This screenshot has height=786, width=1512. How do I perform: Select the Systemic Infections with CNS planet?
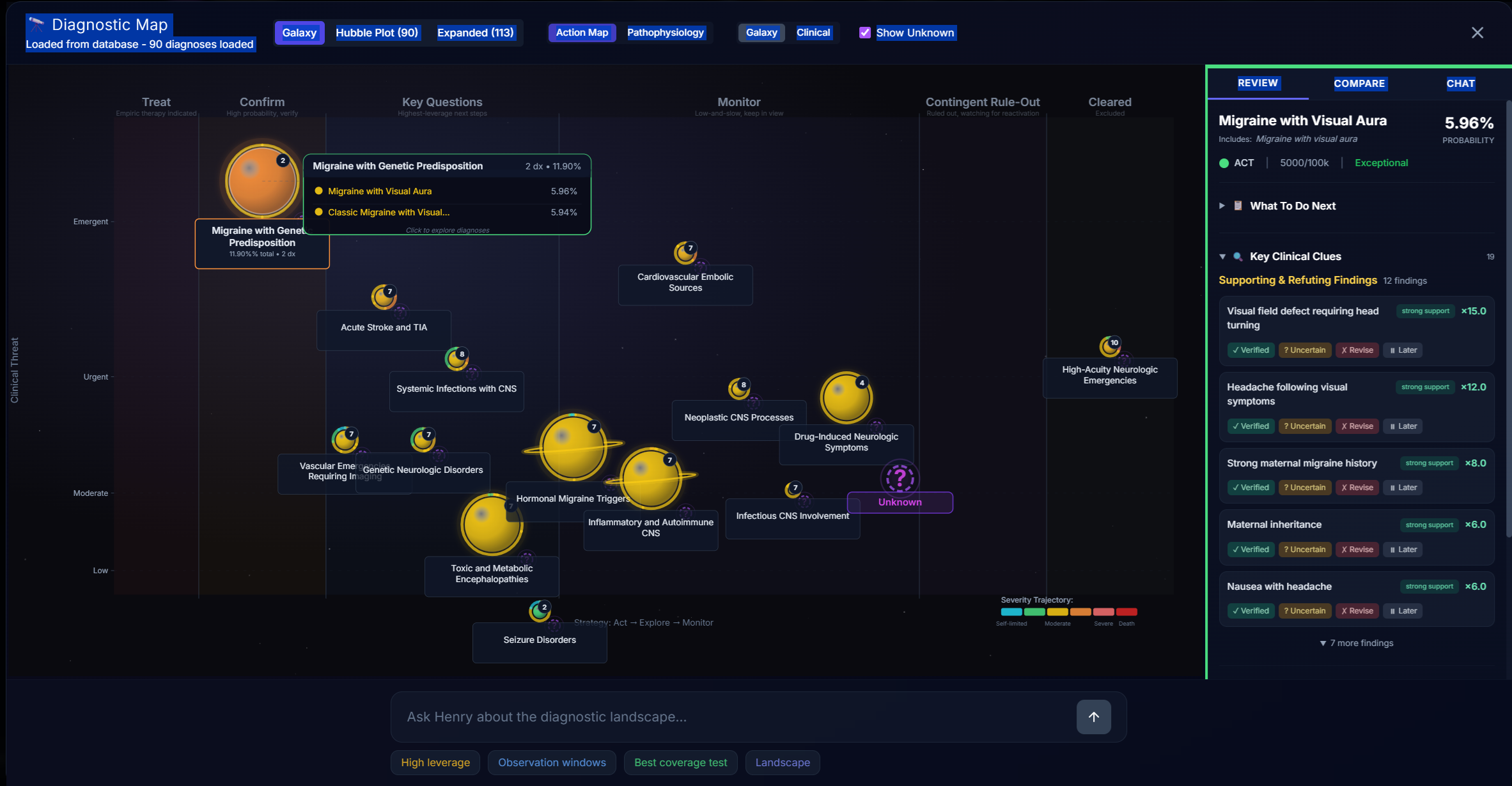pos(457,358)
